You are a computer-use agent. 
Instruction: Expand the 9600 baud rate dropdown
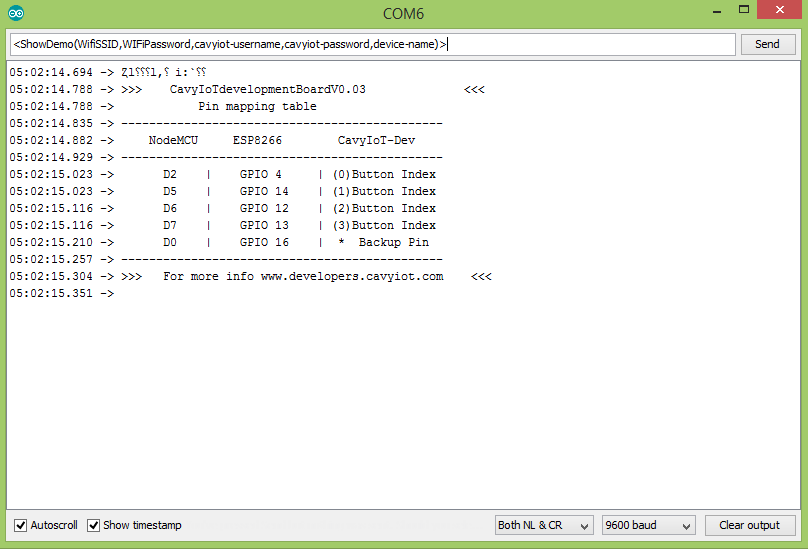[648, 525]
